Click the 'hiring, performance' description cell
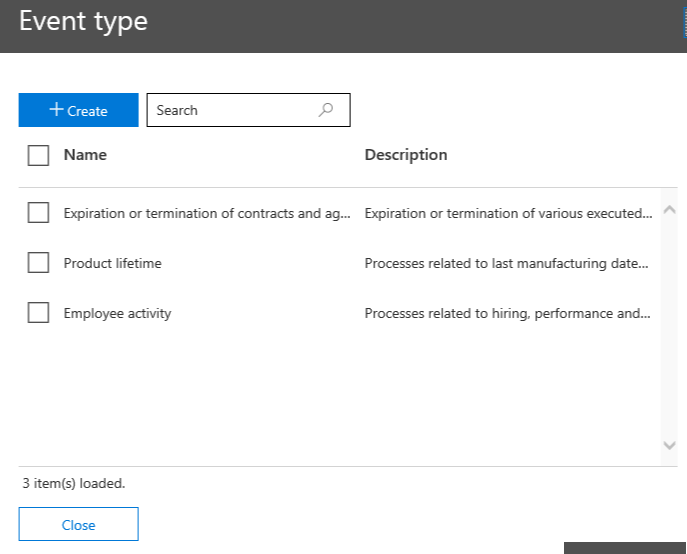The image size is (687, 554). click(508, 313)
